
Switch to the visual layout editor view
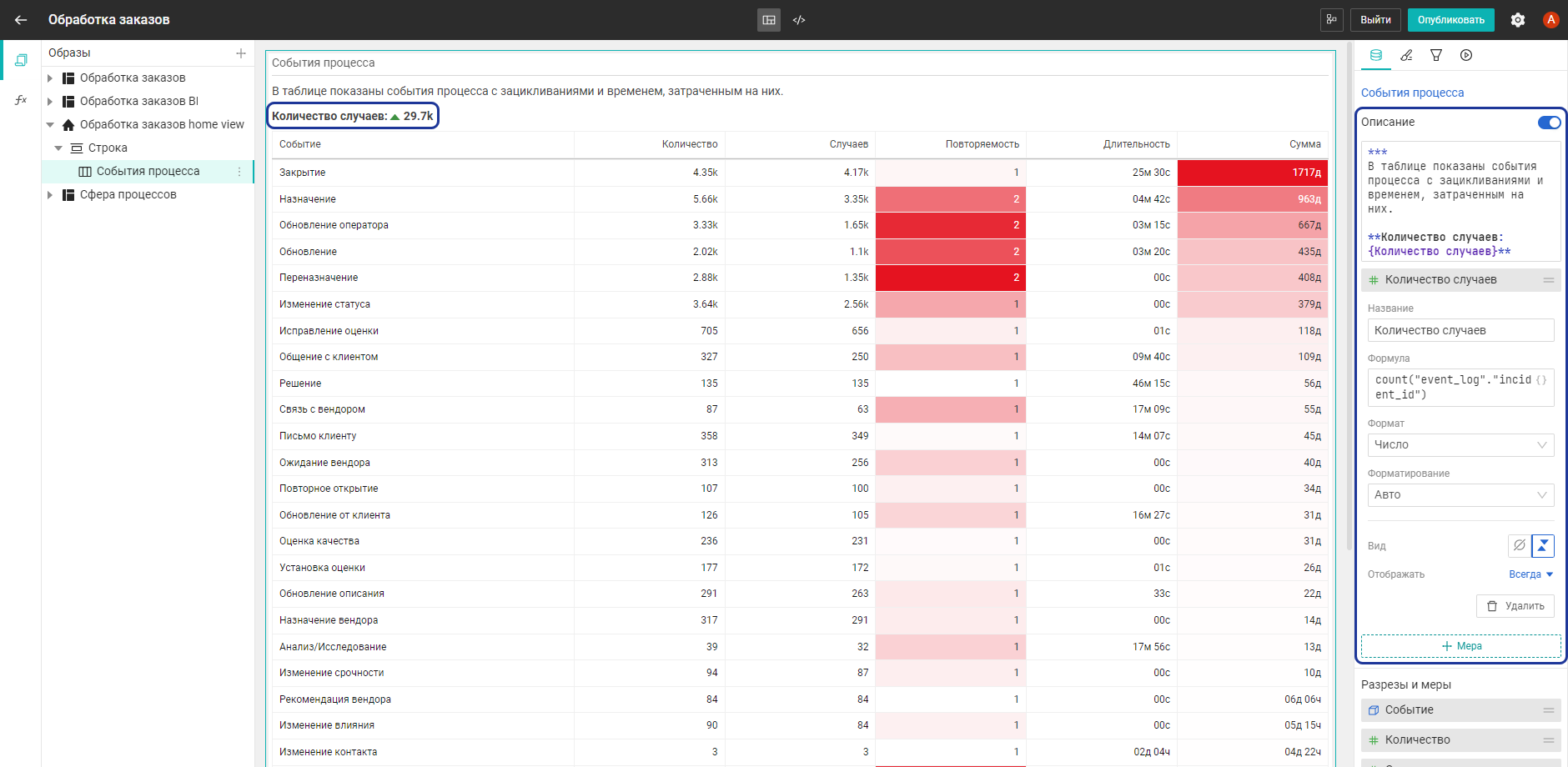tap(769, 20)
